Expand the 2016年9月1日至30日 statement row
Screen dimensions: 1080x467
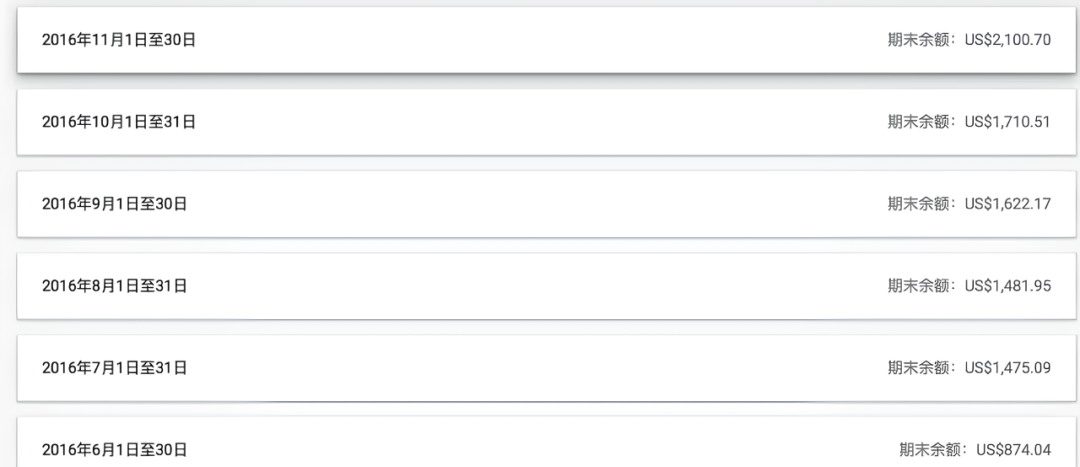tap(114, 204)
